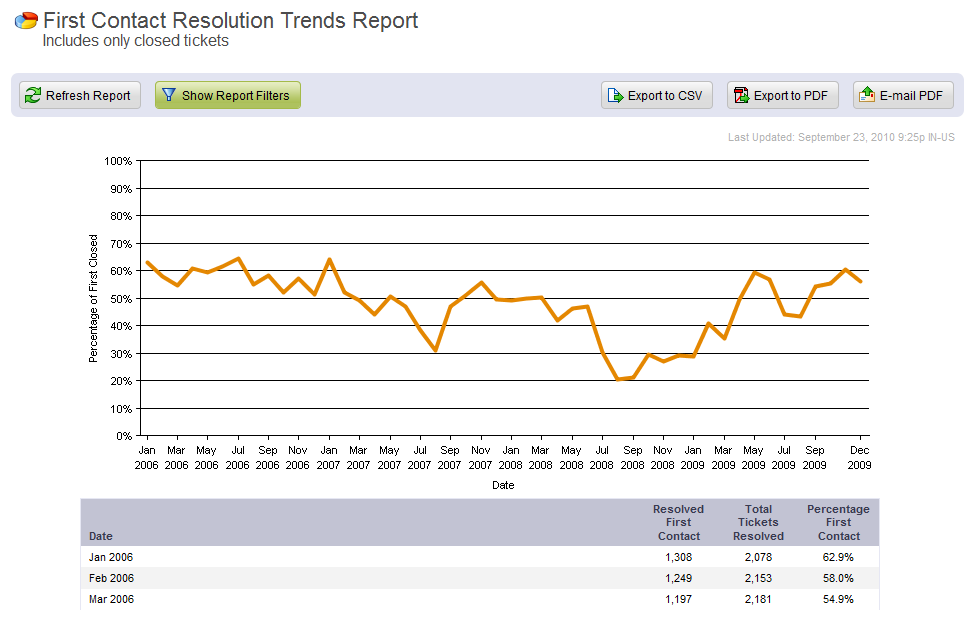This screenshot has width=975, height=620.
Task: Click the Percentage of First Closed axis title
Action: pyautogui.click(x=93, y=298)
